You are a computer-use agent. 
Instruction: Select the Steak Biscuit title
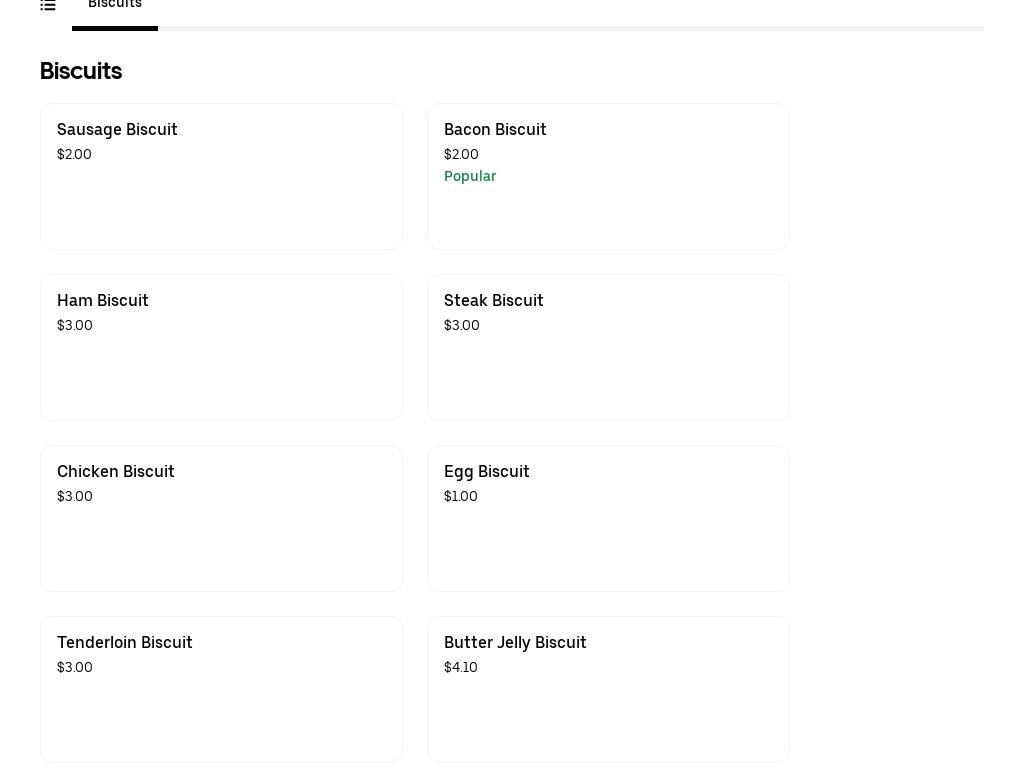tap(493, 300)
